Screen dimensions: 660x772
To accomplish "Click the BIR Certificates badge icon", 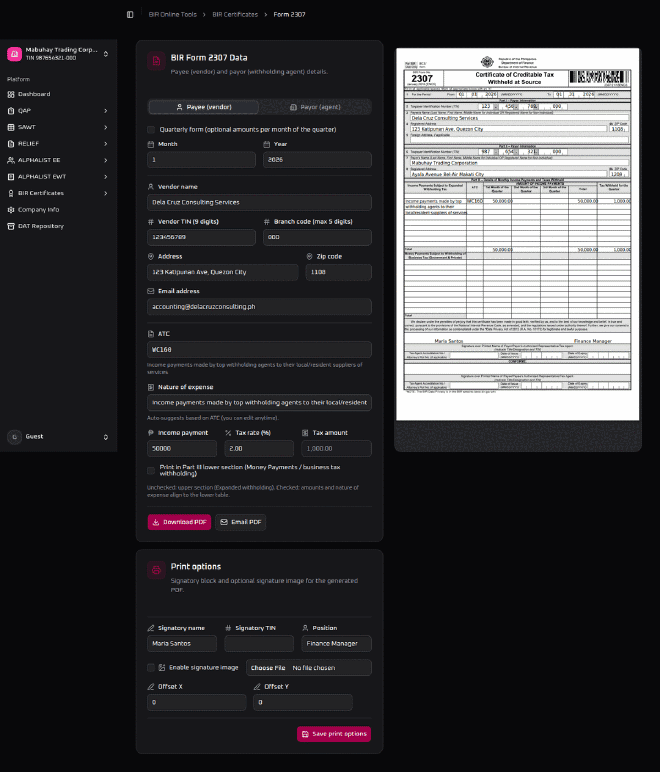I will click(11, 193).
